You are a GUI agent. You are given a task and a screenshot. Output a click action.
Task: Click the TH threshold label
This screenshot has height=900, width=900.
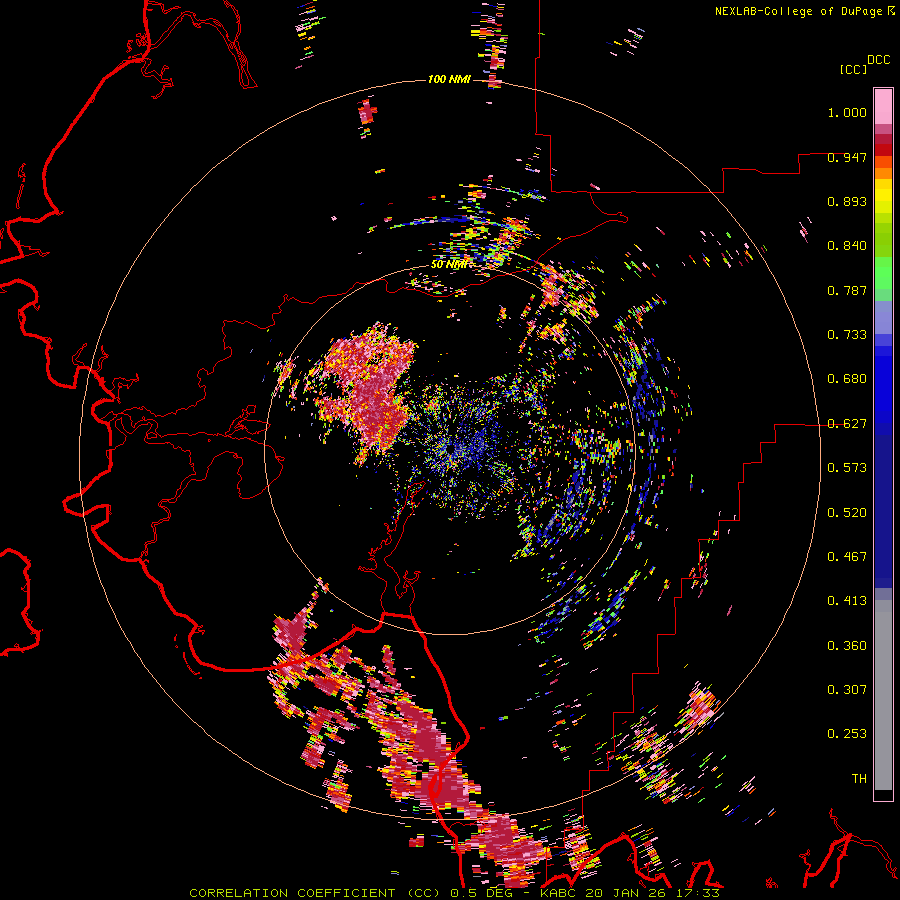tap(859, 779)
